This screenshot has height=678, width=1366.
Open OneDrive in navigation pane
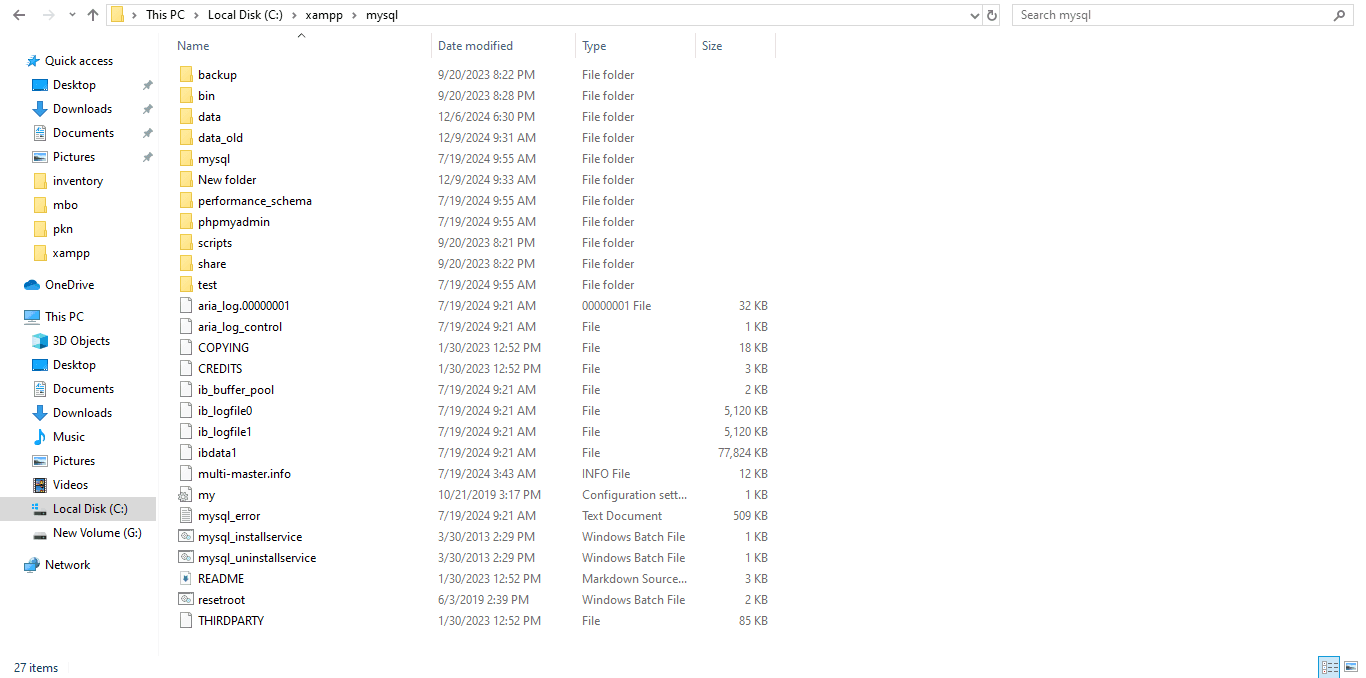[x=69, y=285]
